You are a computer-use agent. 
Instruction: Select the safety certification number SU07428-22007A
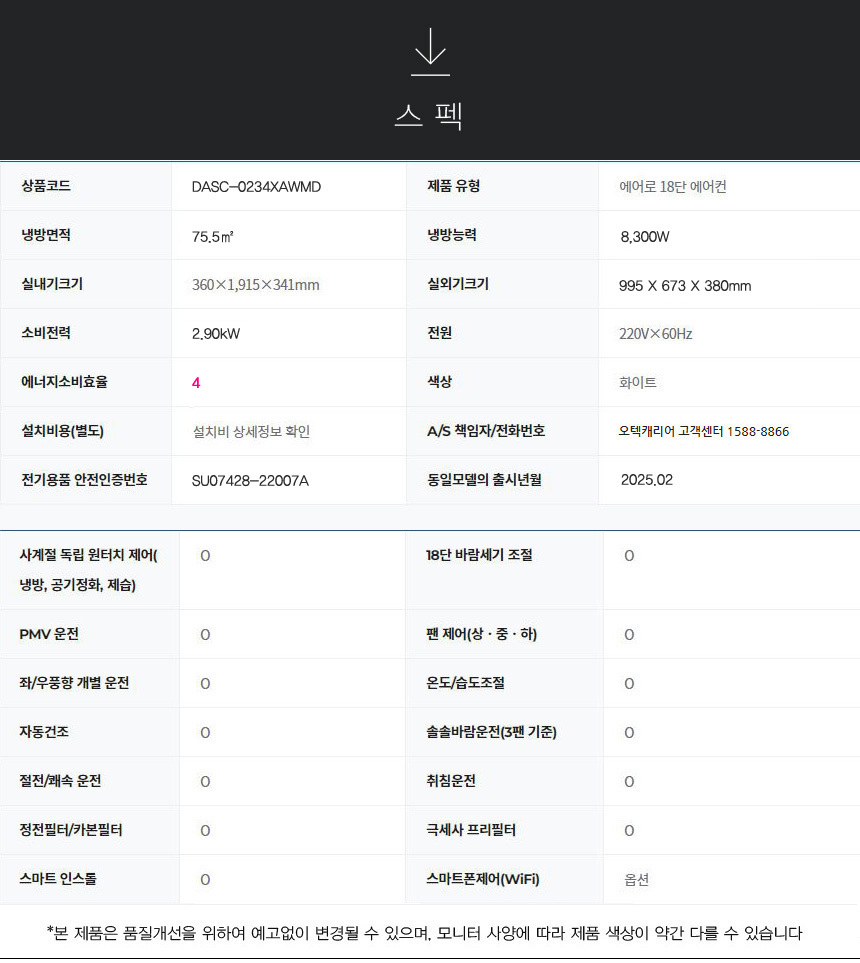pyautogui.click(x=250, y=481)
